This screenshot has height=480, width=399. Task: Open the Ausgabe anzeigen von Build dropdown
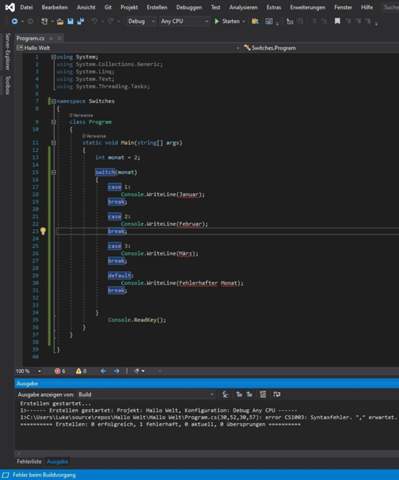146,395
